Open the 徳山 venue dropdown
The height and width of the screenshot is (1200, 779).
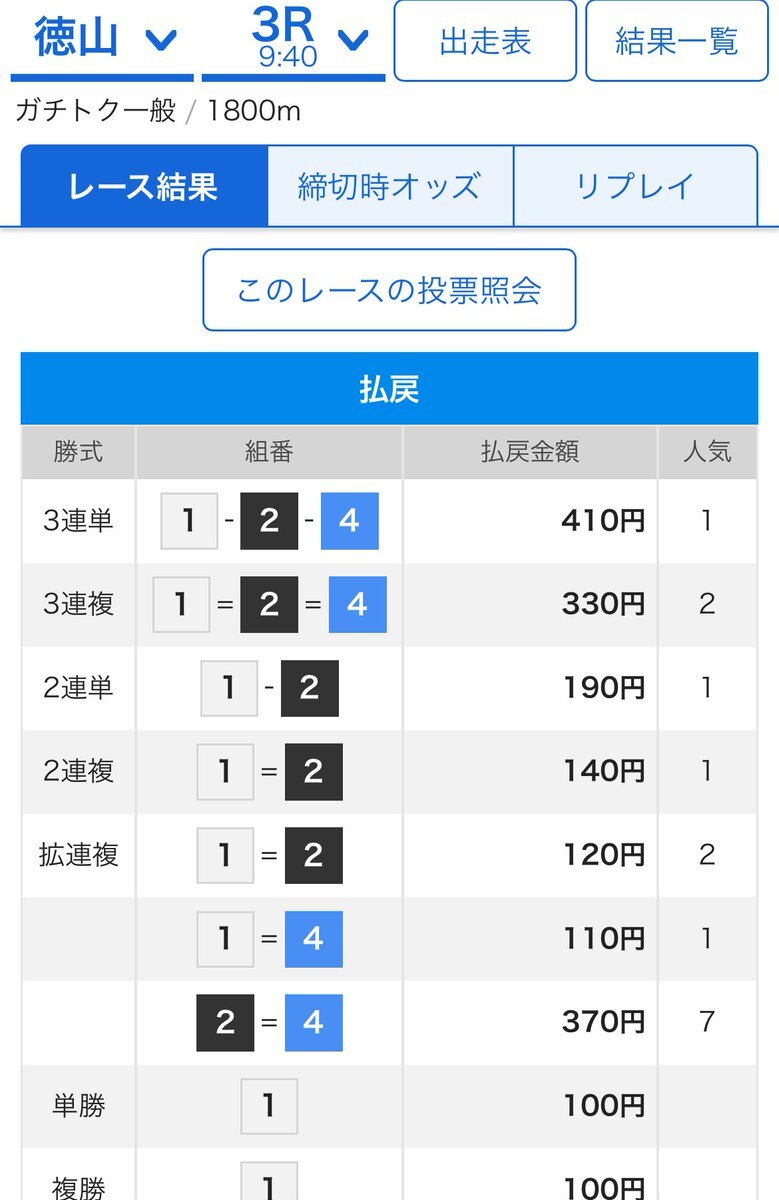[x=102, y=40]
